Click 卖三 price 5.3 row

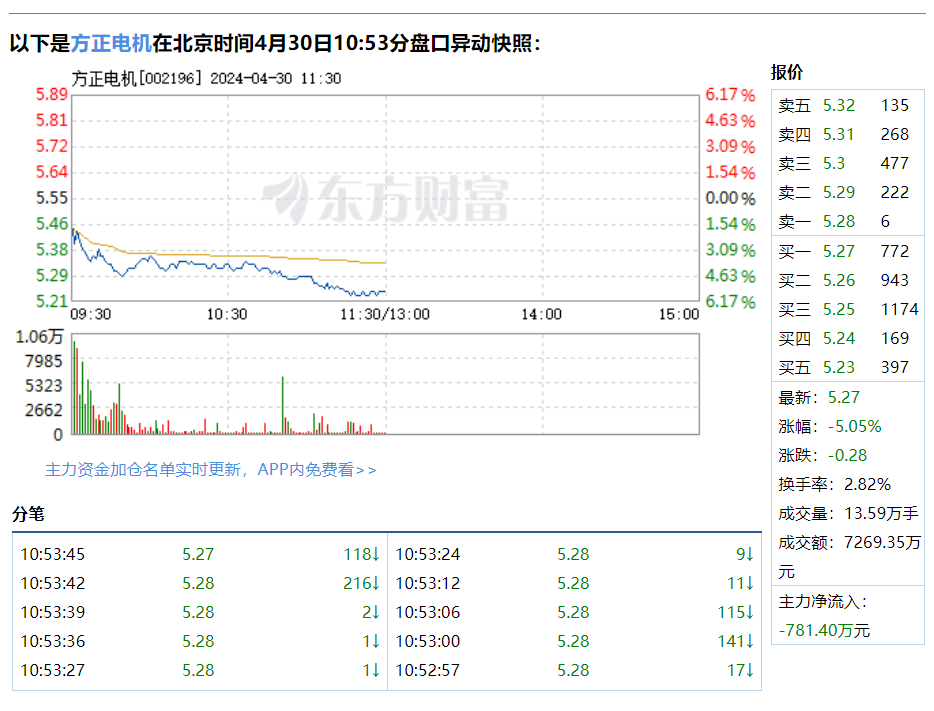848,163
